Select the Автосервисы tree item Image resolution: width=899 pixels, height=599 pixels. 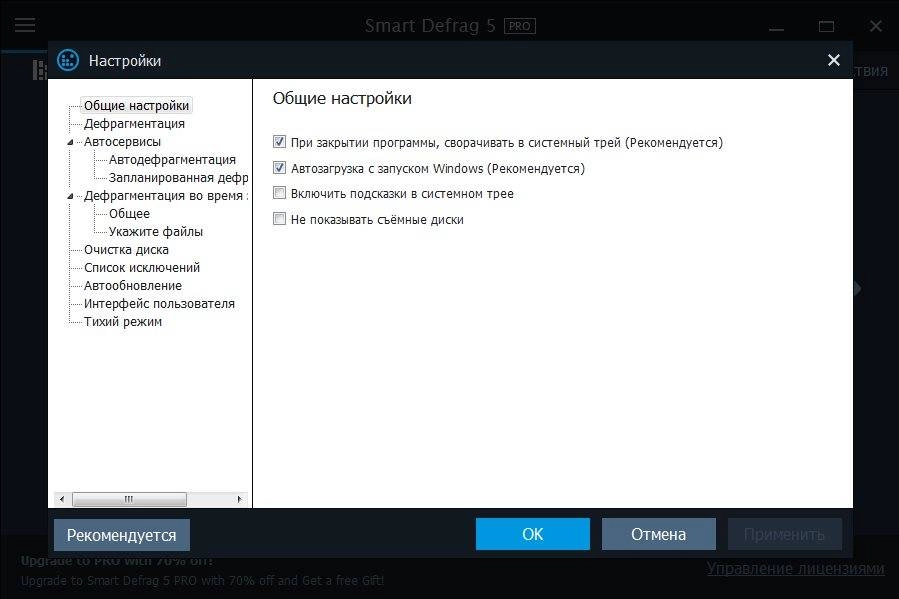tap(122, 142)
